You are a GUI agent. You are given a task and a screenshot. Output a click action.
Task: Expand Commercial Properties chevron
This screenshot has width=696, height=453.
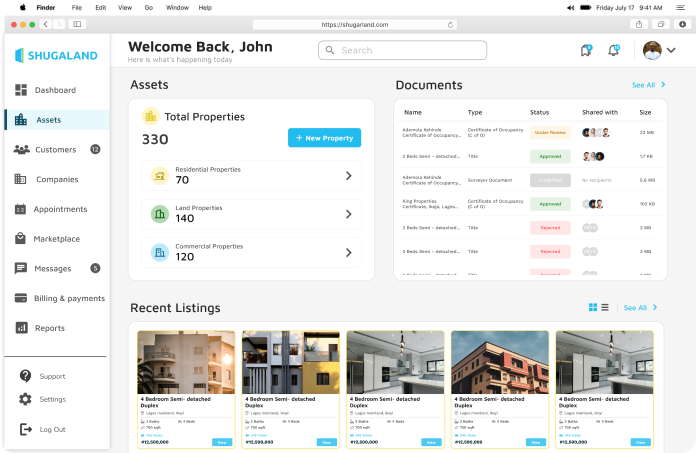pyautogui.click(x=349, y=252)
